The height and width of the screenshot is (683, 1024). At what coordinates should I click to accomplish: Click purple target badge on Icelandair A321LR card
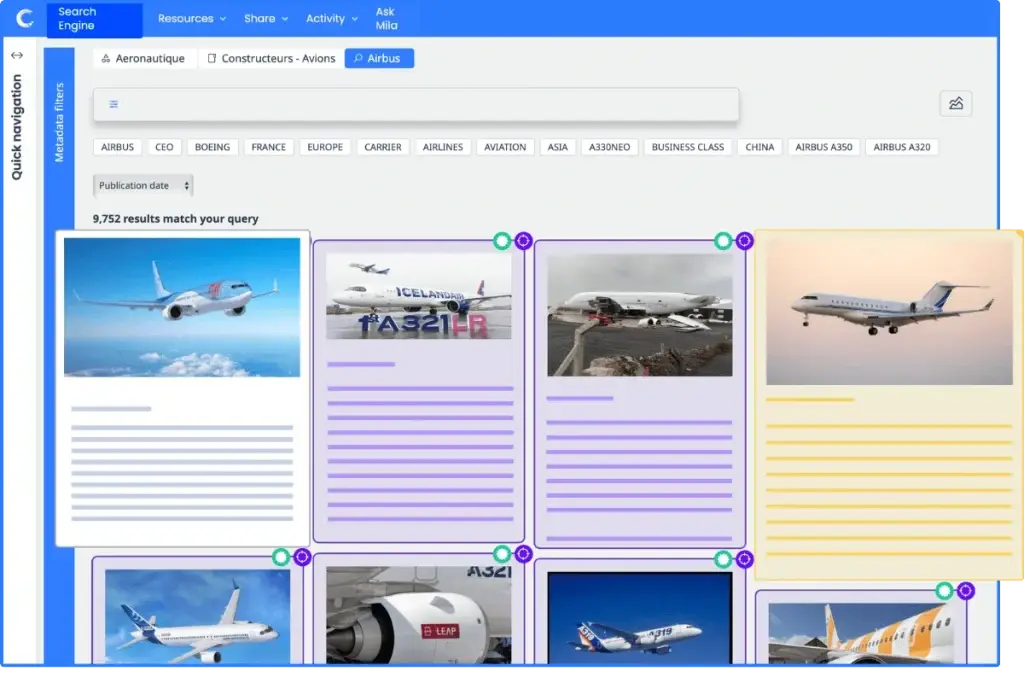(x=523, y=241)
